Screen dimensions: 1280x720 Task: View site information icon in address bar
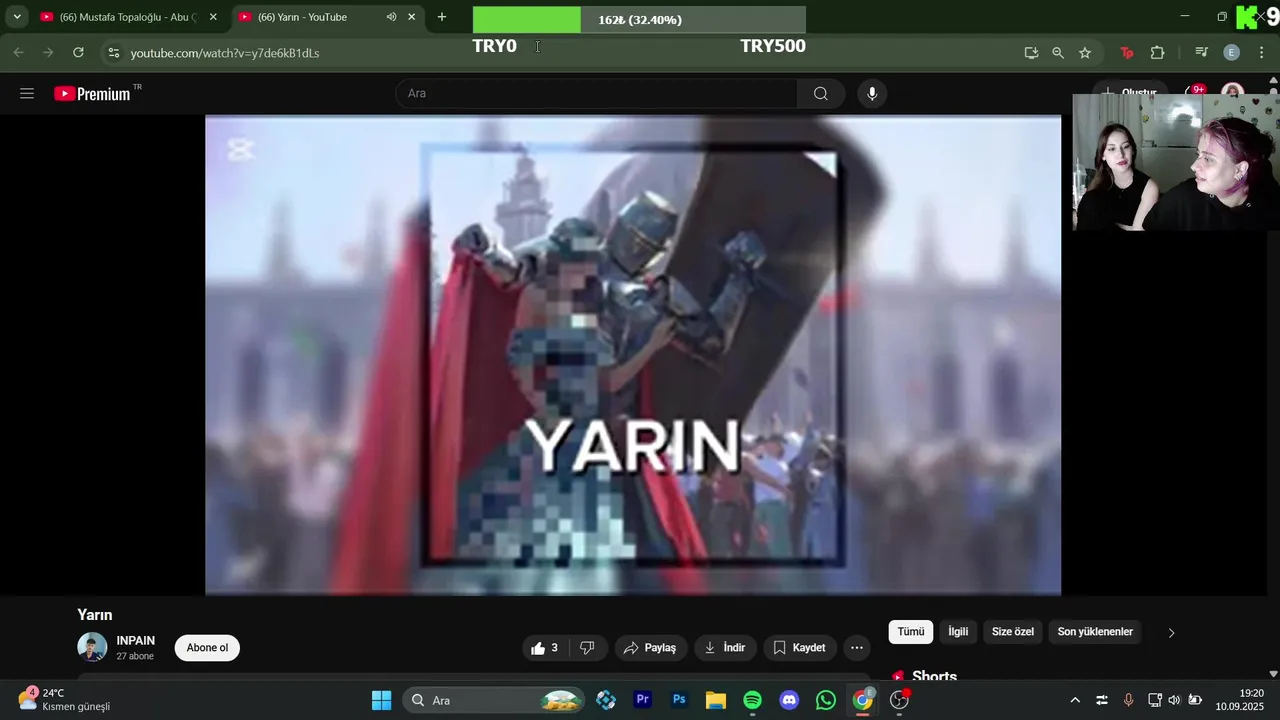[113, 52]
